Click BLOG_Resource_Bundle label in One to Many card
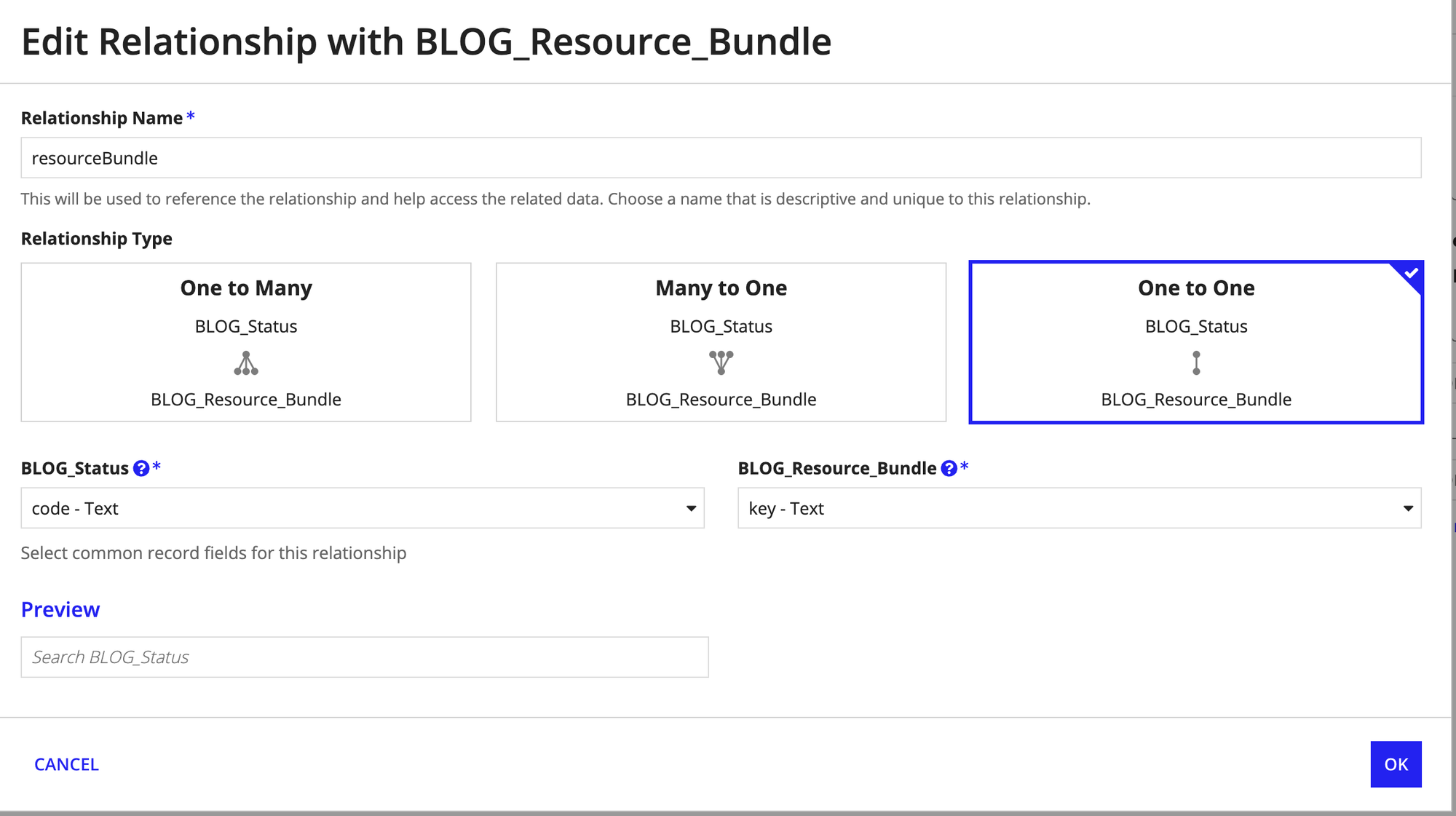This screenshot has height=816, width=1456. (246, 400)
